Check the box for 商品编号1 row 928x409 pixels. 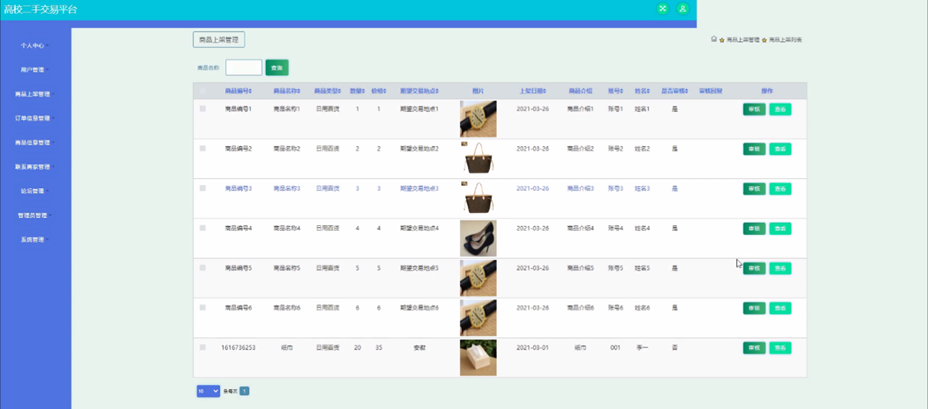coord(203,109)
